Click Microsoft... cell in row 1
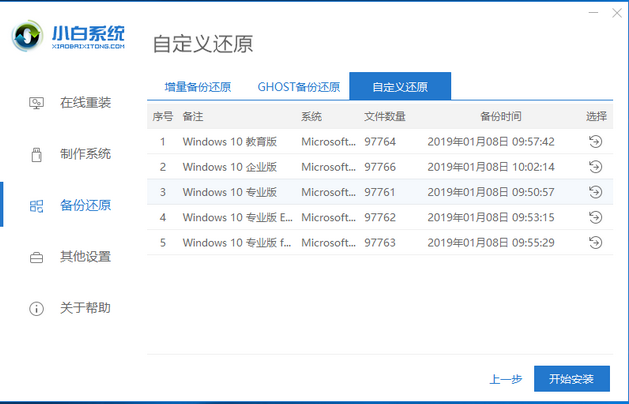Image resolution: width=629 pixels, height=404 pixels. click(328, 142)
